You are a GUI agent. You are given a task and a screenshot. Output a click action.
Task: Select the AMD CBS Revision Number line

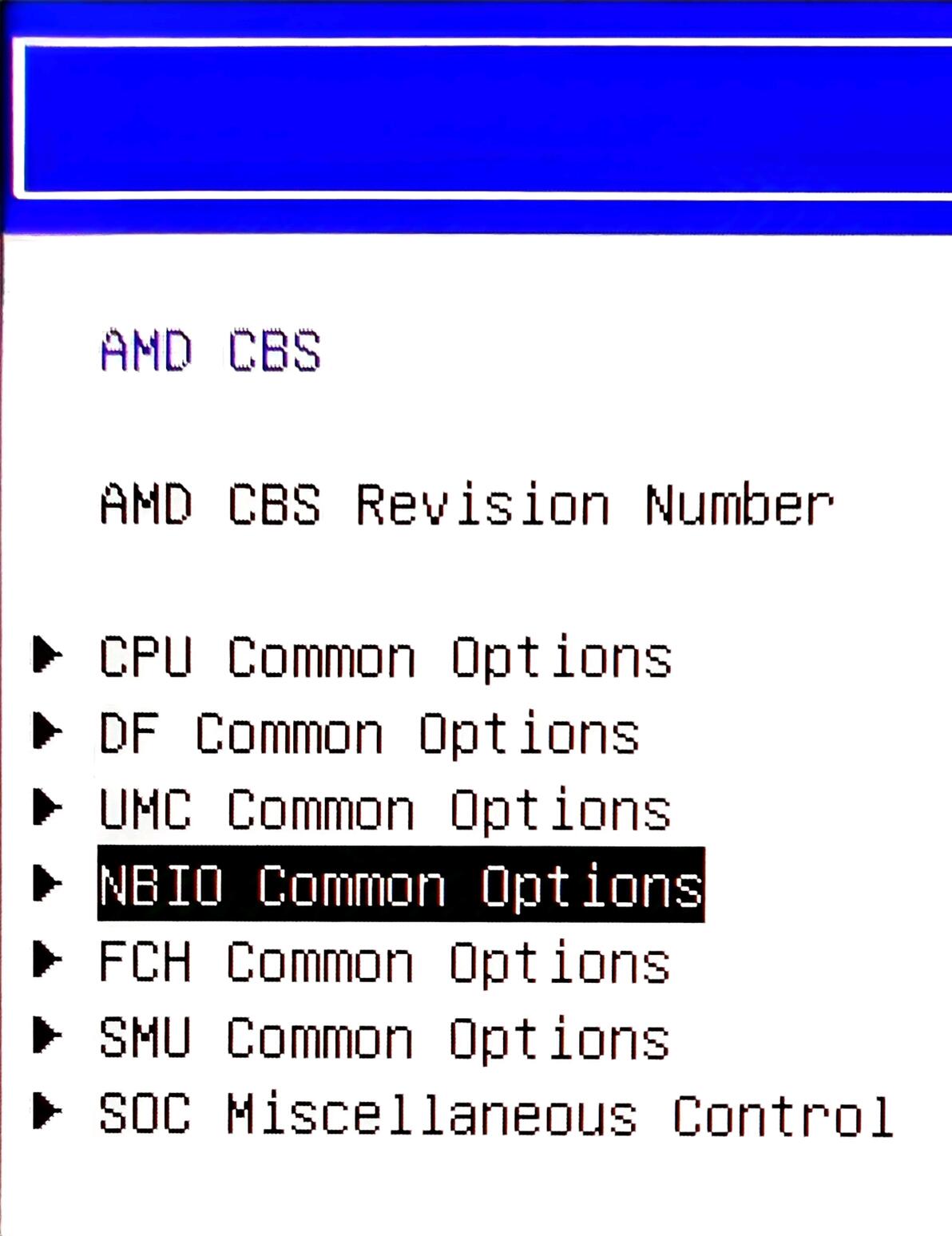[x=467, y=505]
